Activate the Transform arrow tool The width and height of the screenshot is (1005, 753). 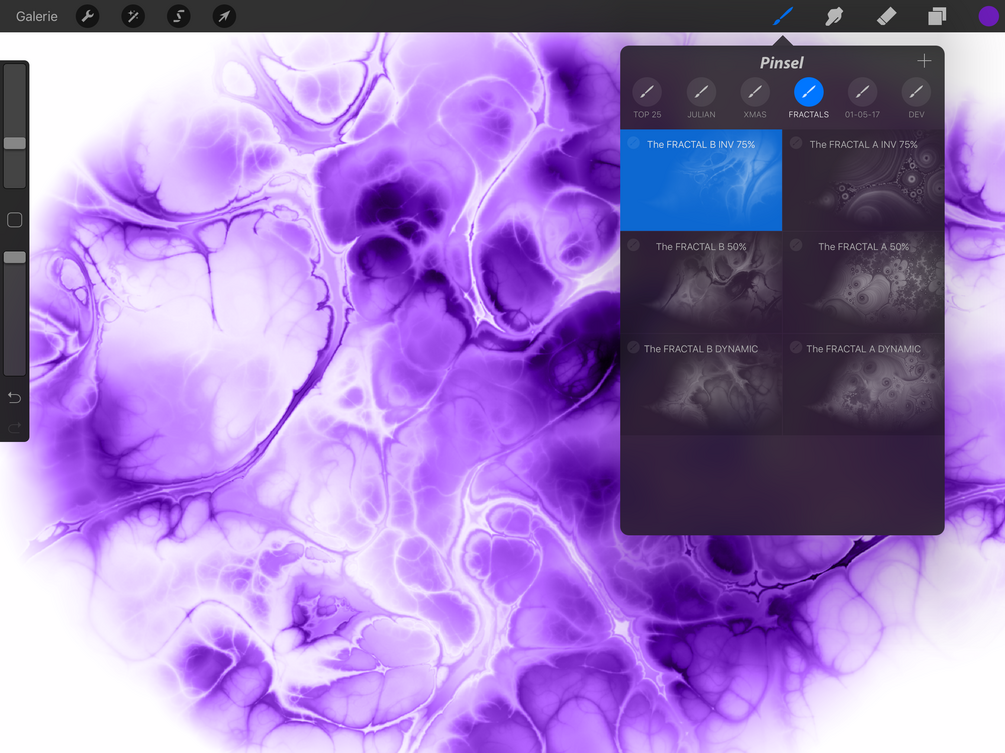(224, 16)
